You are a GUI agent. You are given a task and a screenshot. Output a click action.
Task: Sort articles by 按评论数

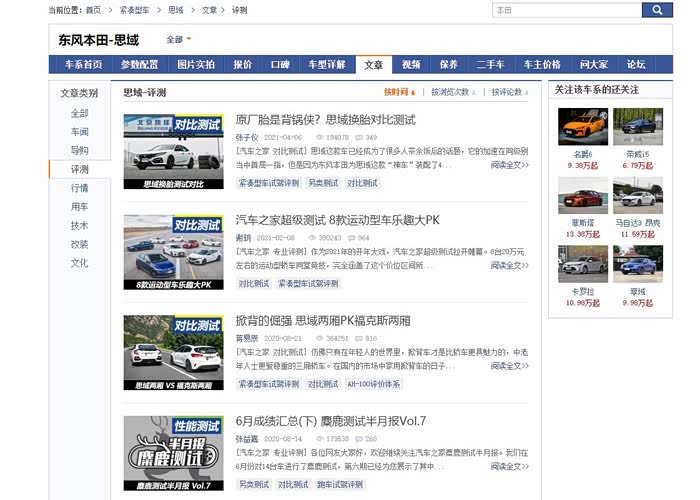tap(509, 92)
